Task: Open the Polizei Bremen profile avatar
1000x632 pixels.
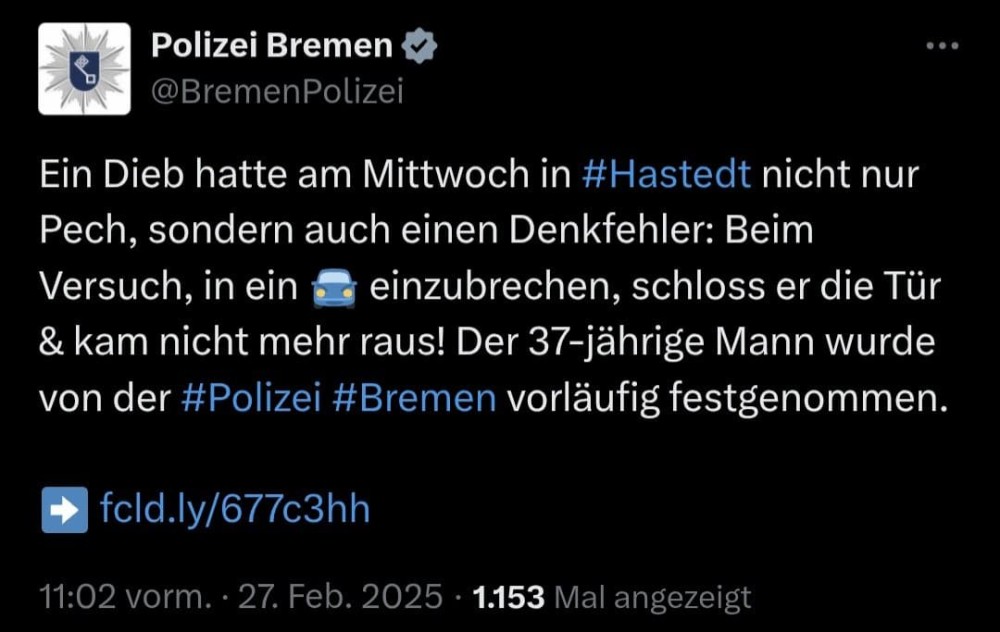Action: point(84,69)
